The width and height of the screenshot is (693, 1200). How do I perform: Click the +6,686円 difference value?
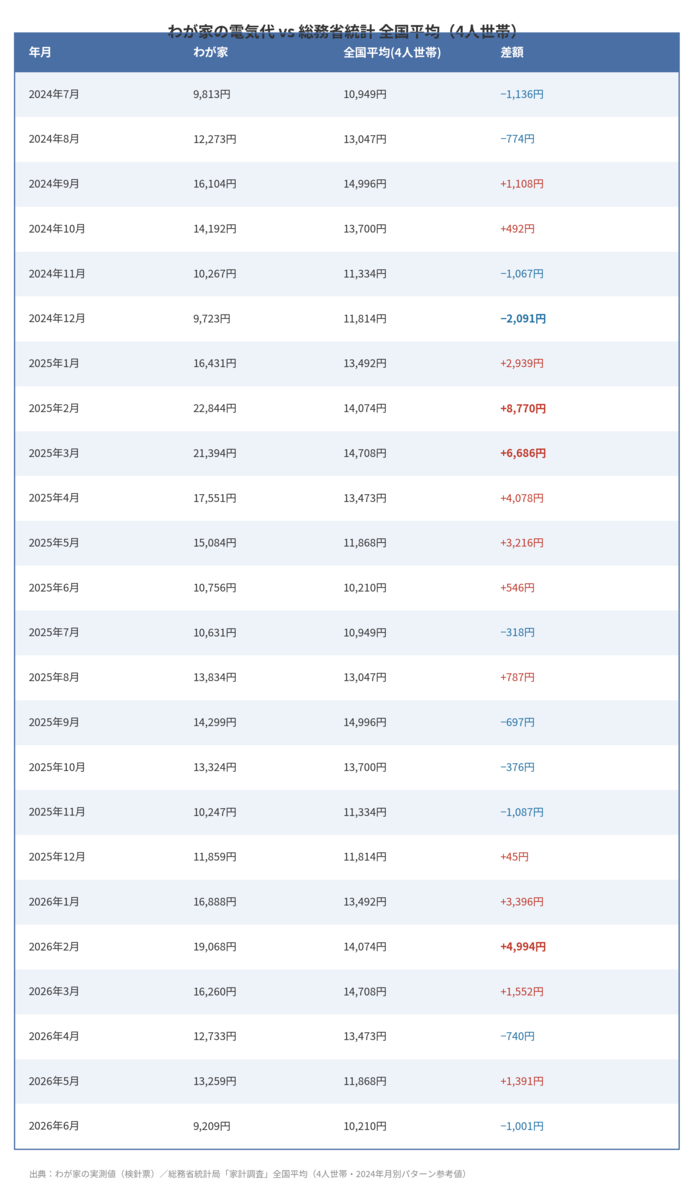pos(523,453)
